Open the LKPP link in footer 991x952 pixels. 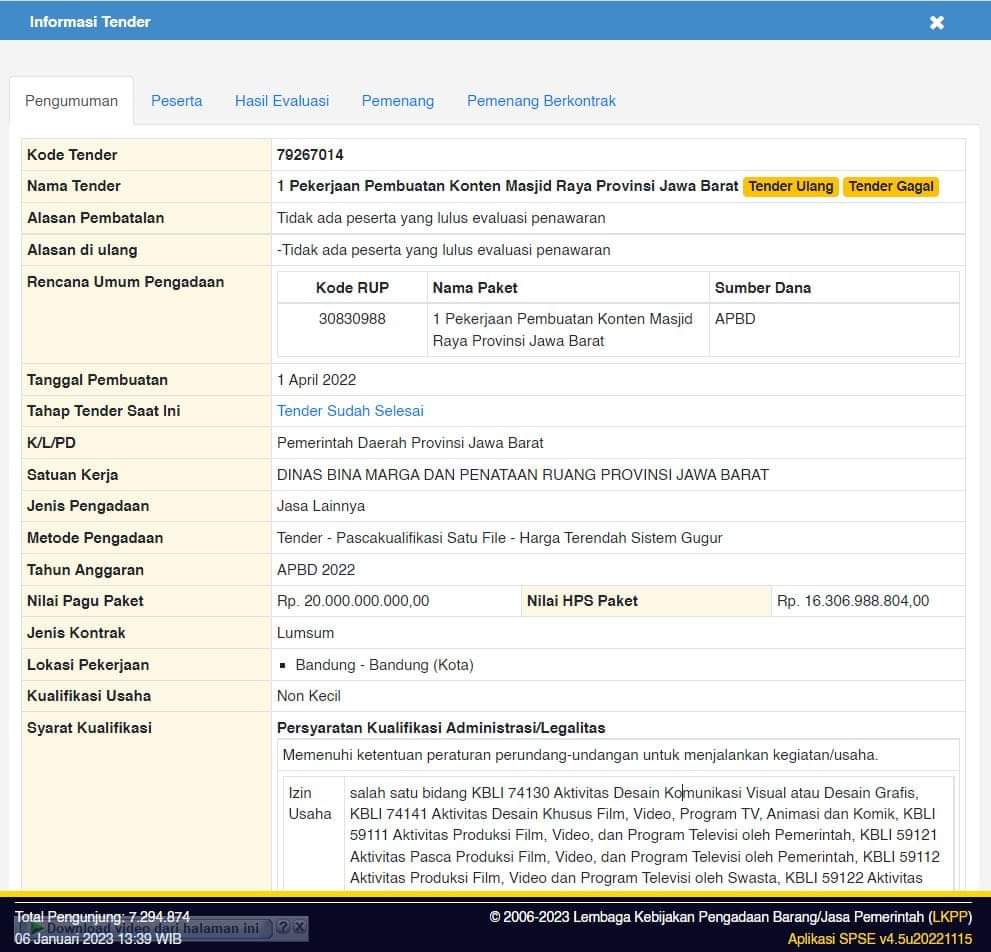tap(951, 917)
